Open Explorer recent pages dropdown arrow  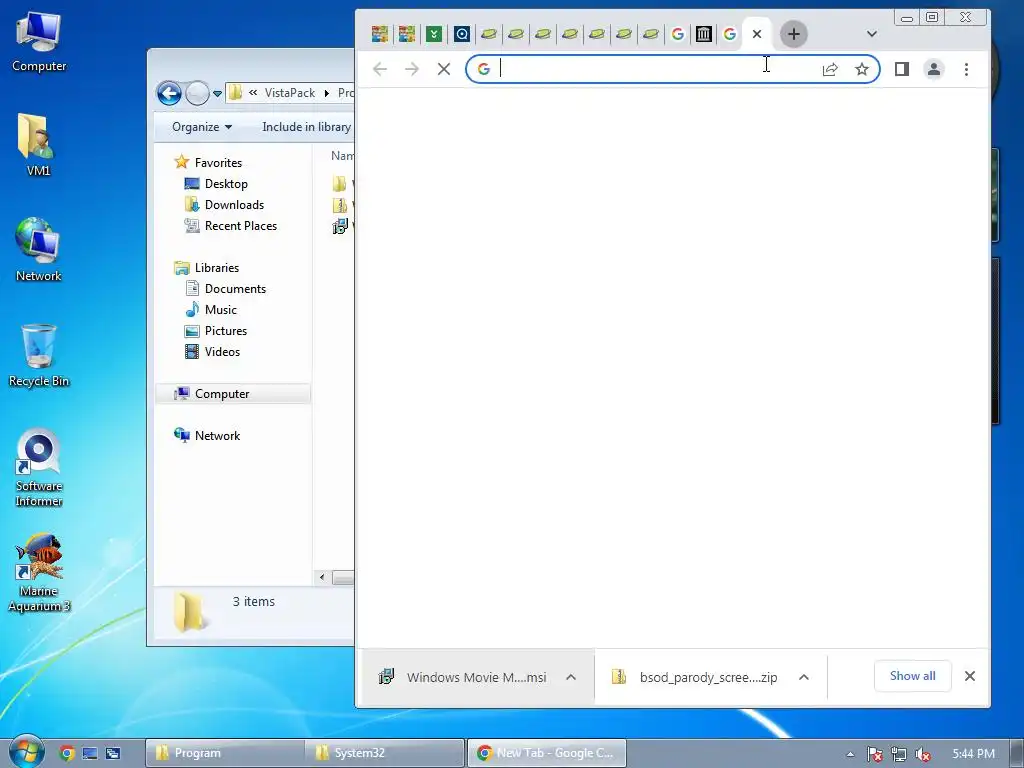[217, 93]
